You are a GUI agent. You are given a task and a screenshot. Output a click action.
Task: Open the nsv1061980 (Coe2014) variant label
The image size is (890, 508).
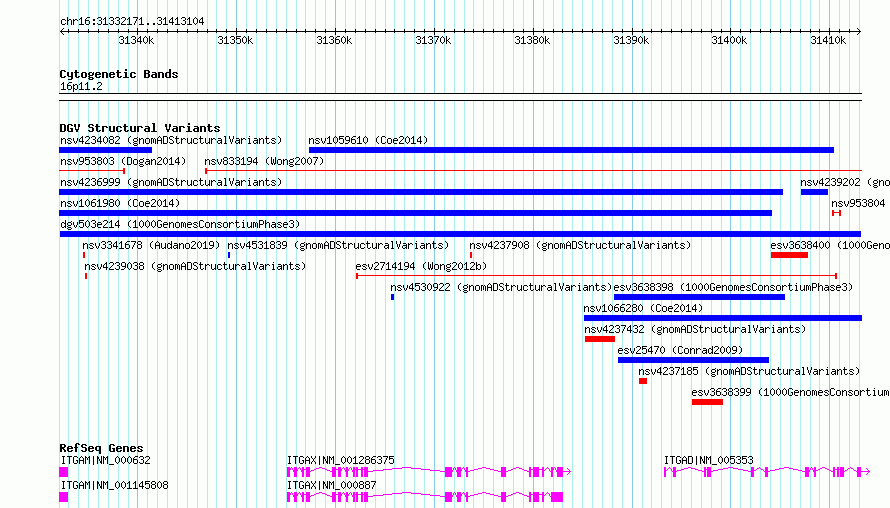click(x=120, y=204)
